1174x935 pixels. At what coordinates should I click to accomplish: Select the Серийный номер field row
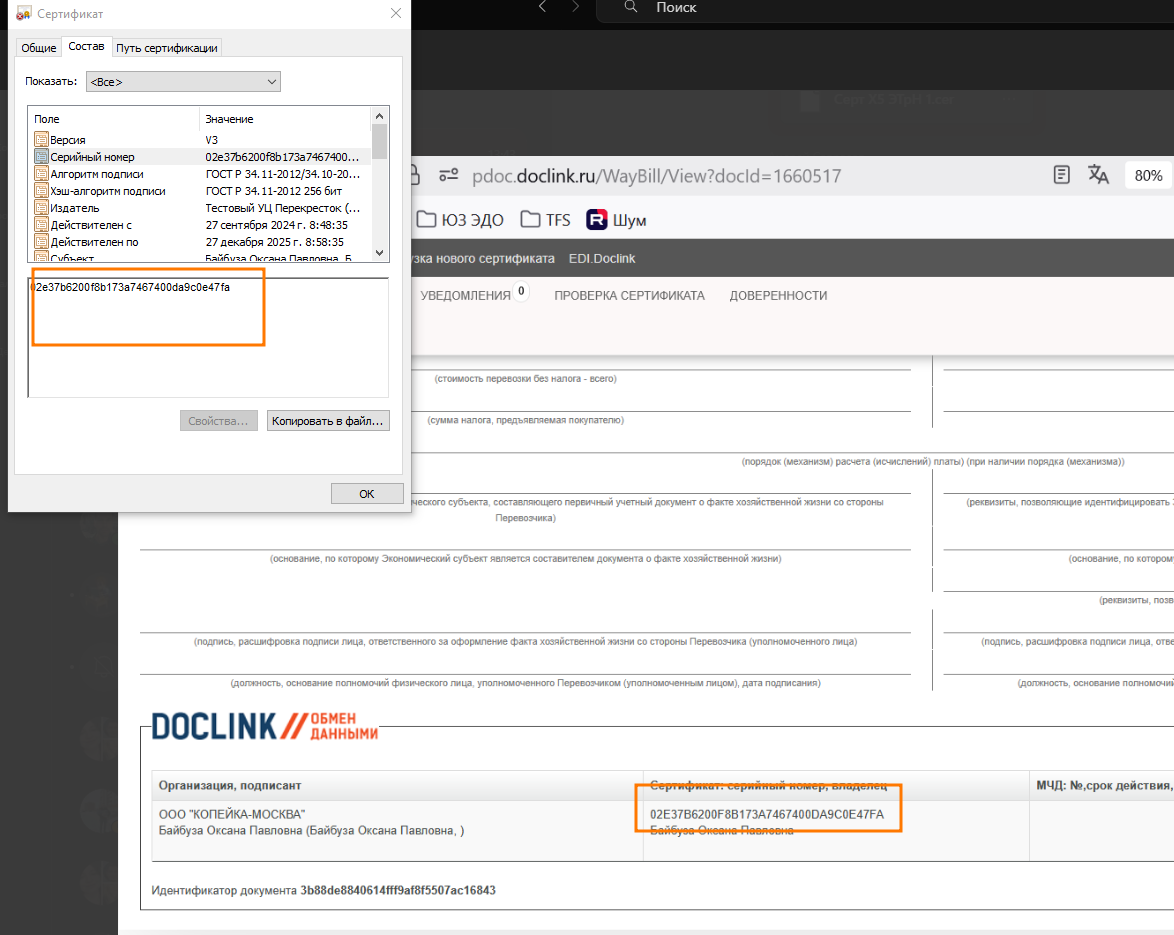[199, 157]
